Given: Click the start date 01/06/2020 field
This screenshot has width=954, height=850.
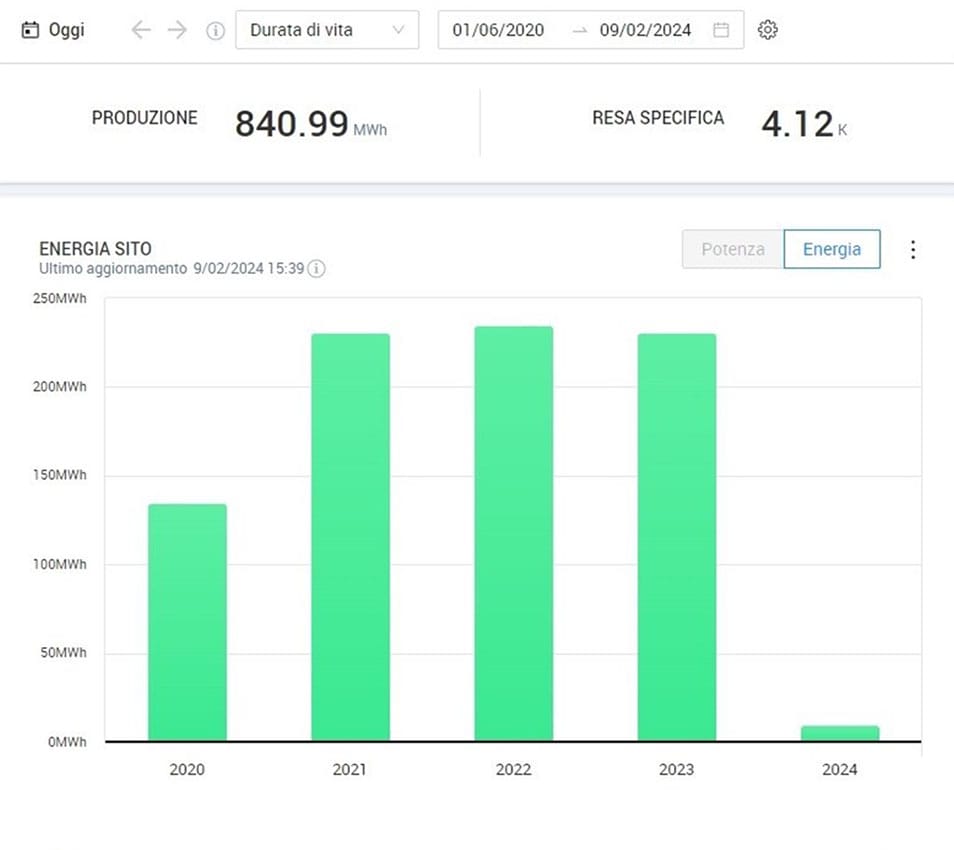Looking at the screenshot, I should point(498,30).
